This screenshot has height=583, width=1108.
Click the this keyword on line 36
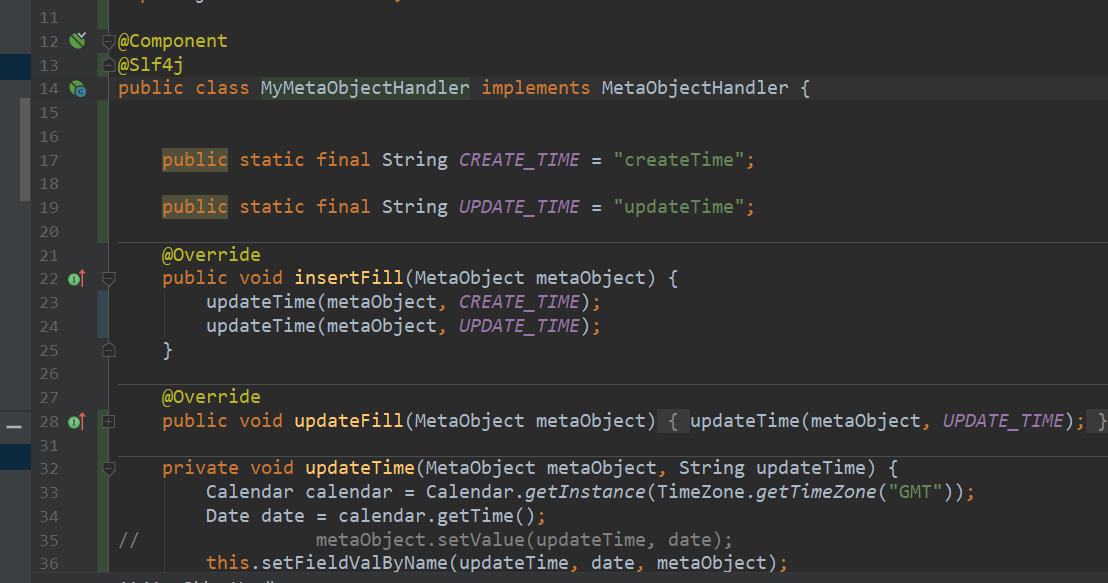click(228, 563)
